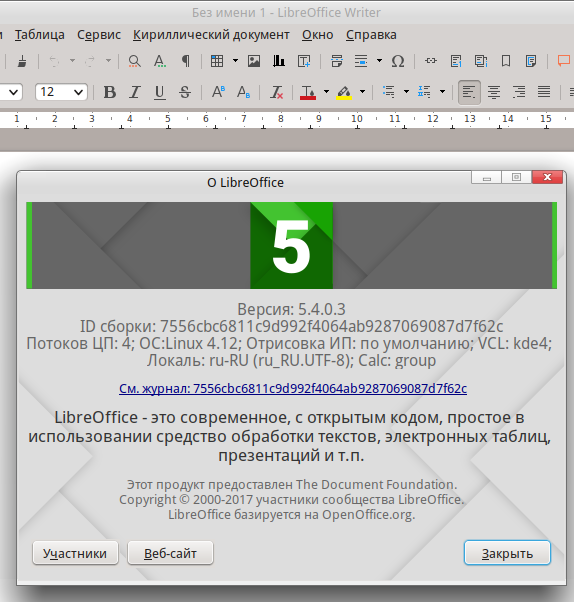Open bullet list style dropdown
This screenshot has width=574, height=602.
click(x=407, y=92)
